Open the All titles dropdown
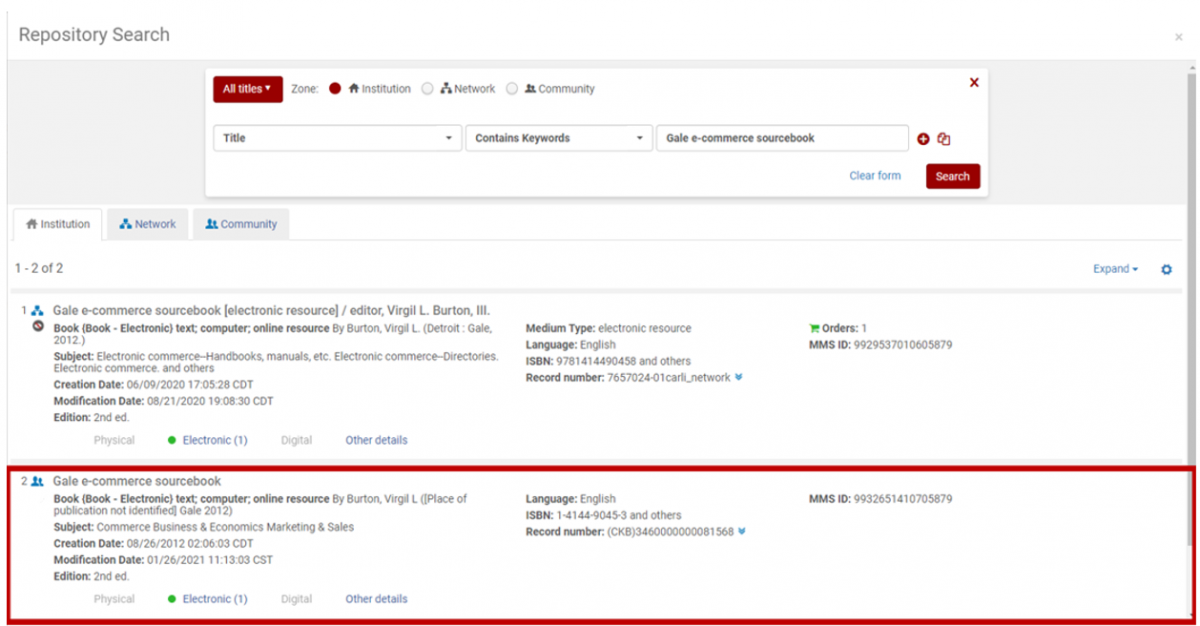The width and height of the screenshot is (1200, 626). tap(247, 89)
